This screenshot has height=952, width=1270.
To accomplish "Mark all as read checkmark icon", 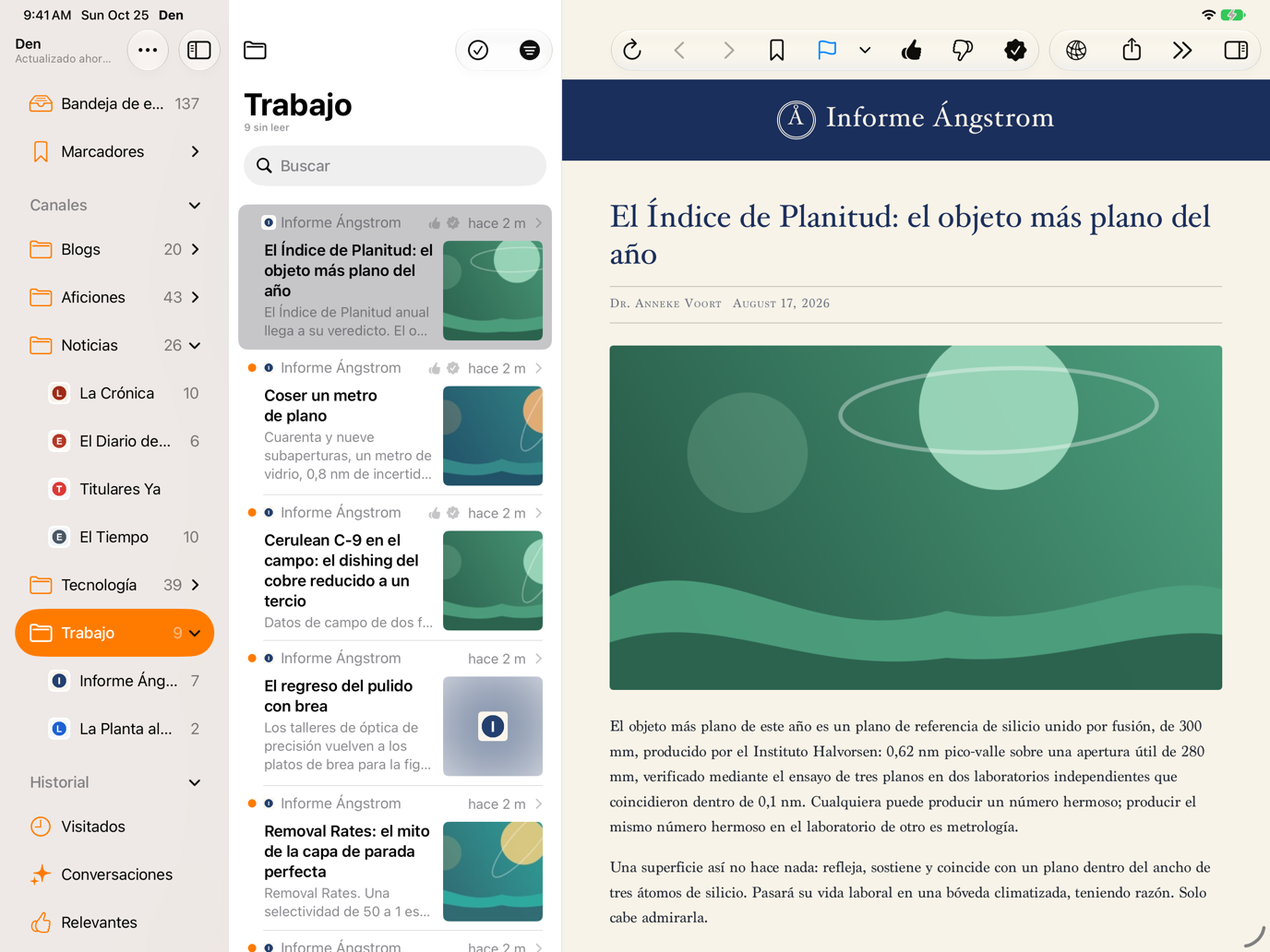I will (478, 50).
